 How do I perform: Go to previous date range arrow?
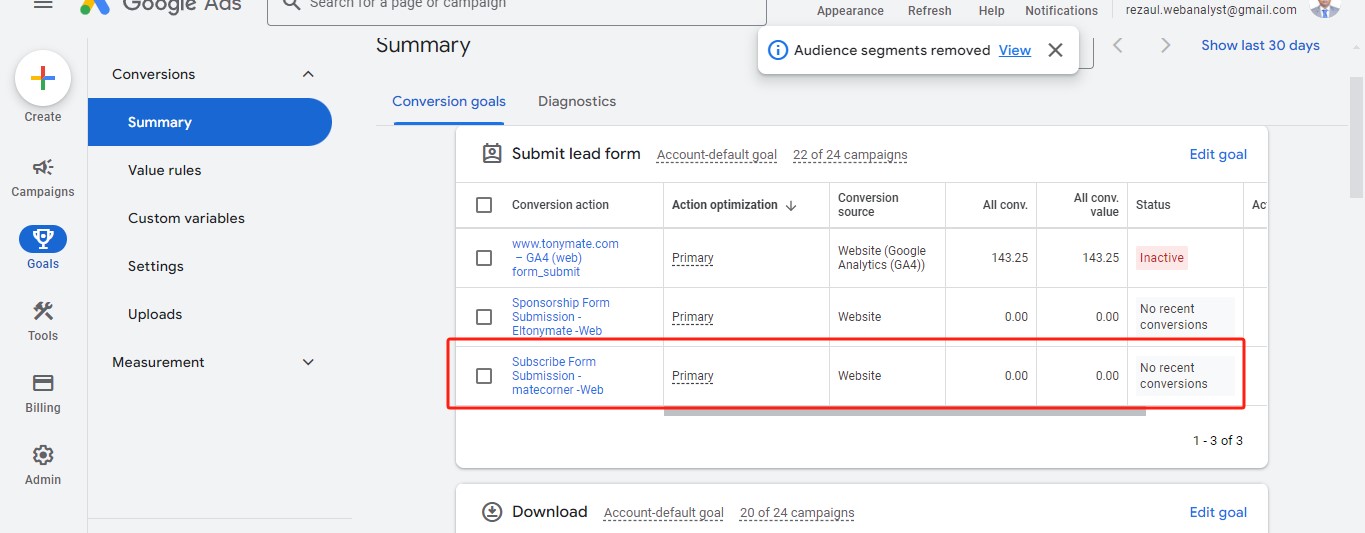pyautogui.click(x=1118, y=45)
